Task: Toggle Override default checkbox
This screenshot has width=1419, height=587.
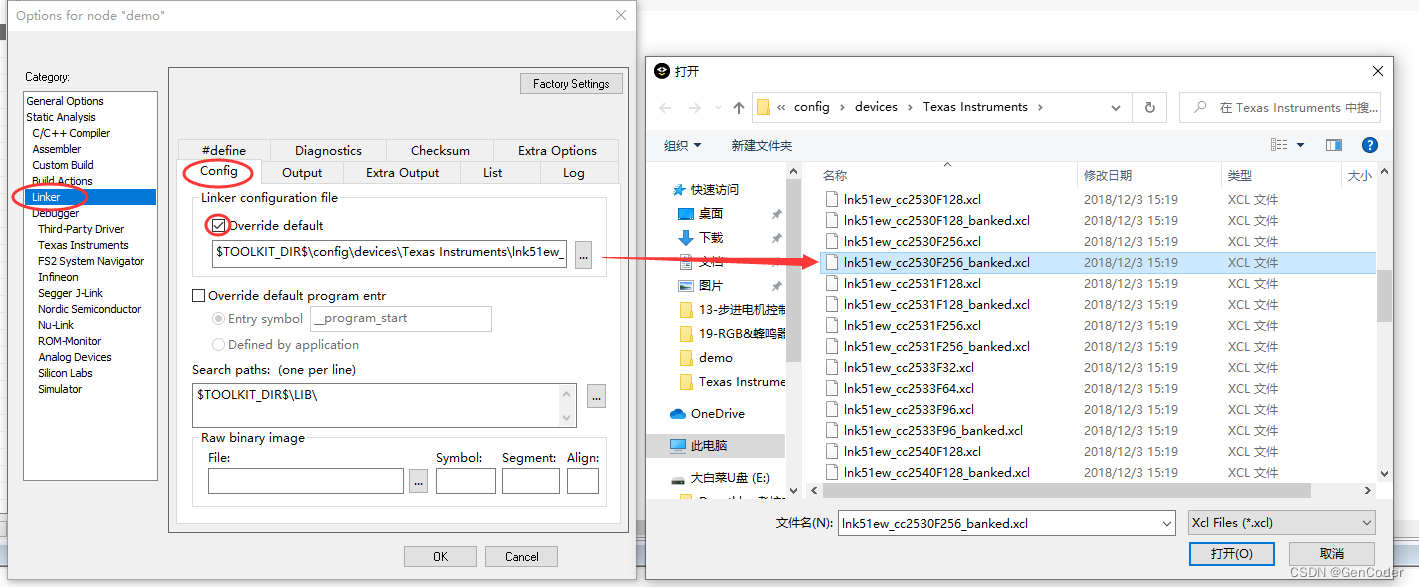Action: [x=218, y=225]
